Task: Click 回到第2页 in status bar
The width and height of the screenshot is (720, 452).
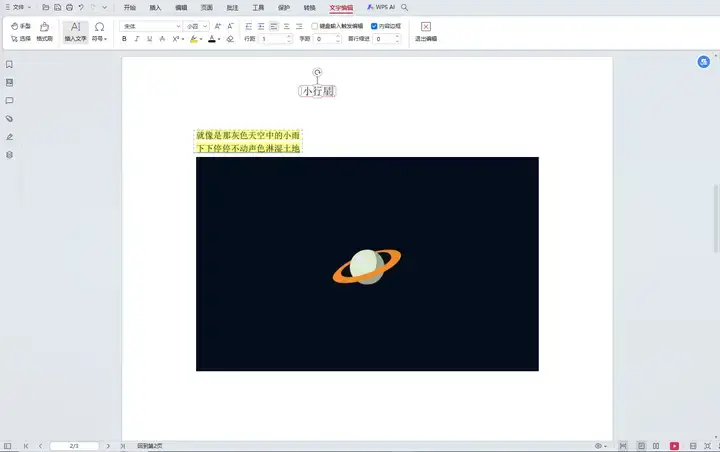Action: tap(150, 446)
